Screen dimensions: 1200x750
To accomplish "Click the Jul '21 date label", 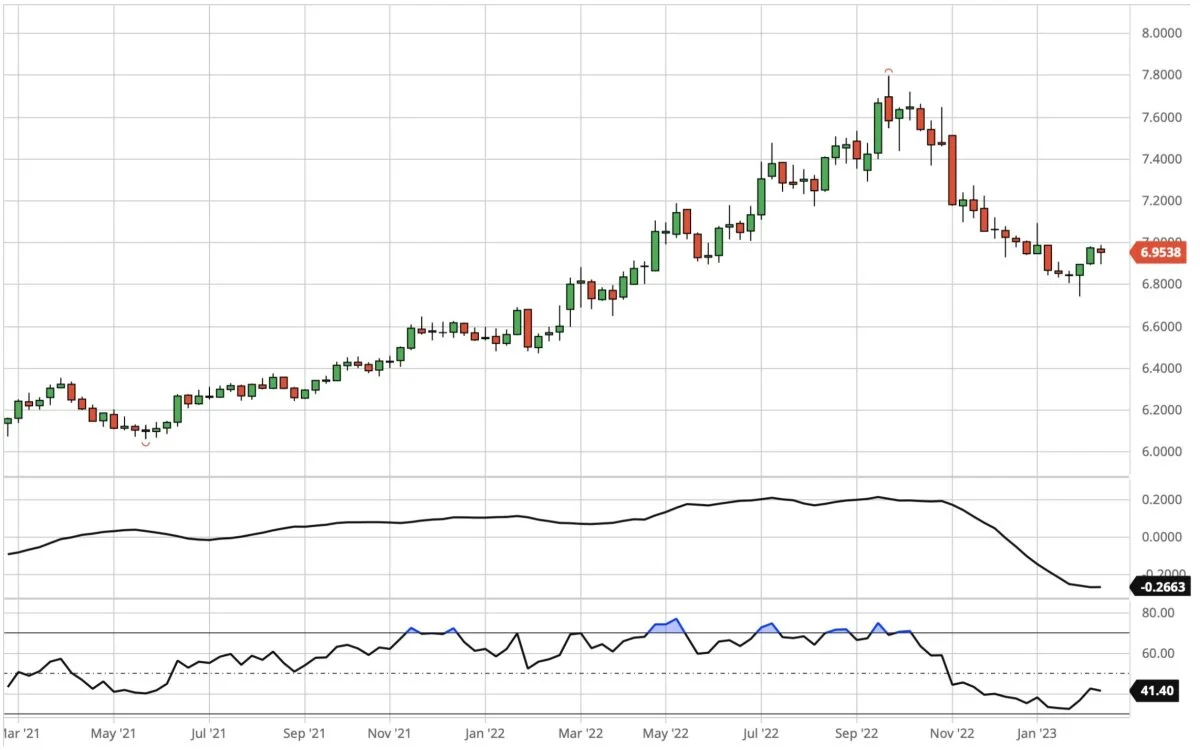I will [208, 732].
